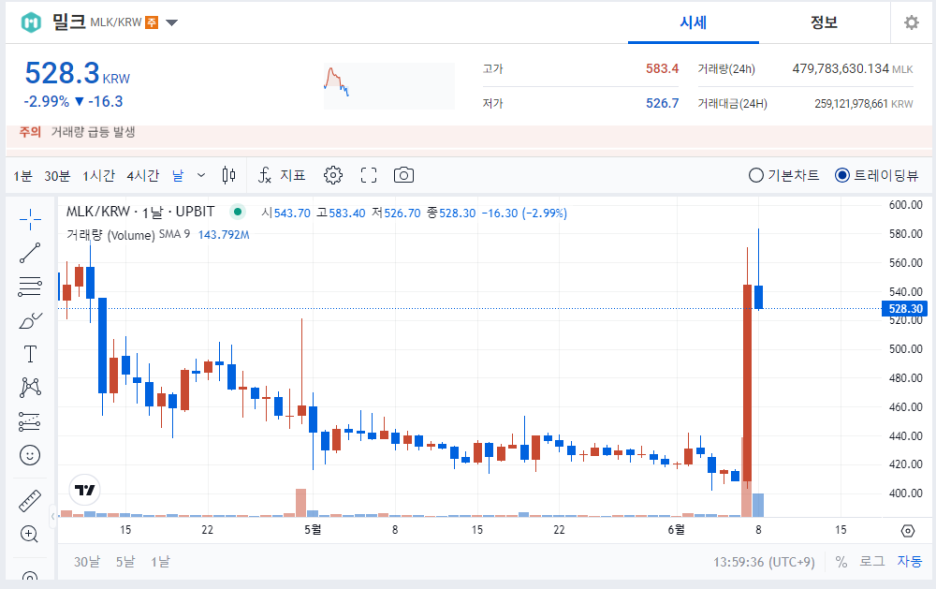Activate the zoom in tool
This screenshot has height=589, width=936.
[29, 534]
